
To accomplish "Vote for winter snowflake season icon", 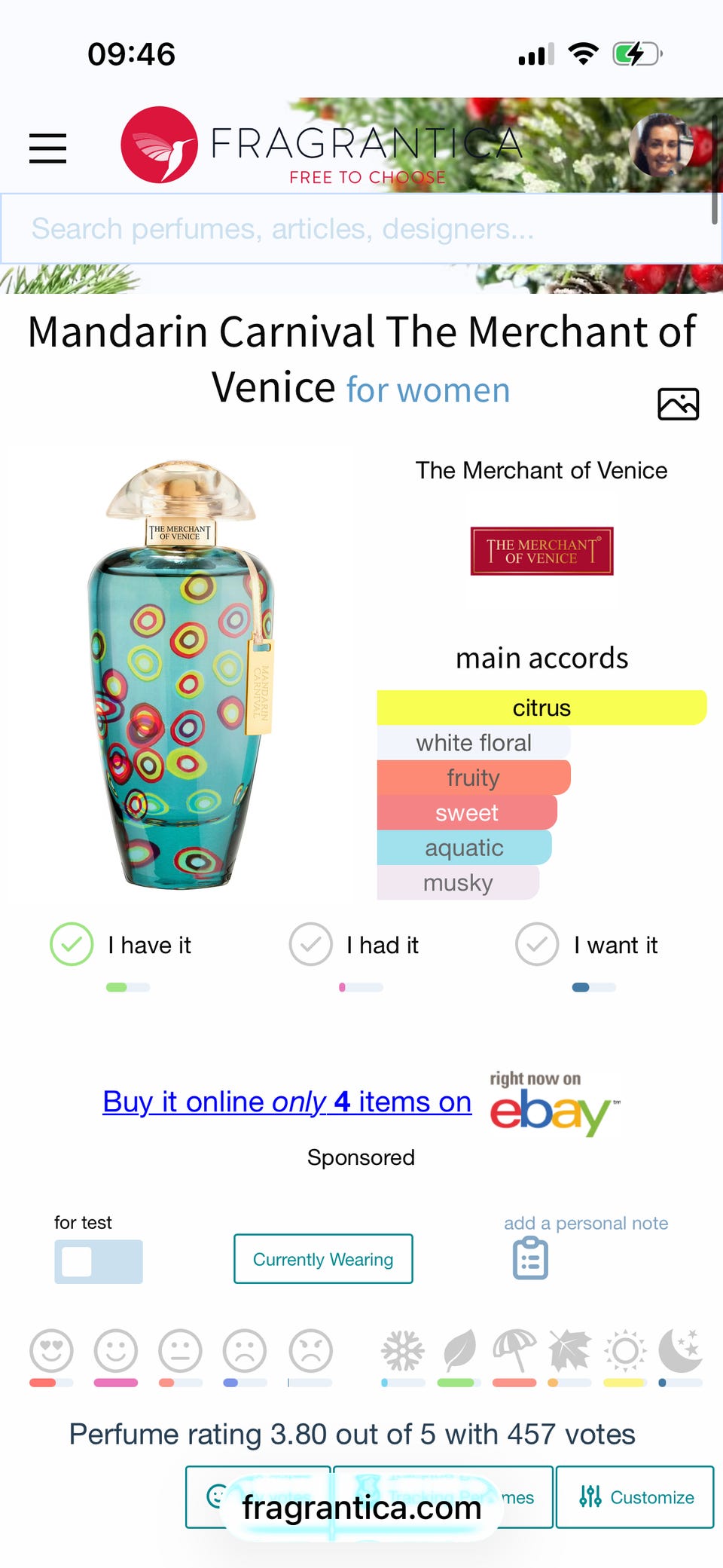I will pyautogui.click(x=403, y=1350).
